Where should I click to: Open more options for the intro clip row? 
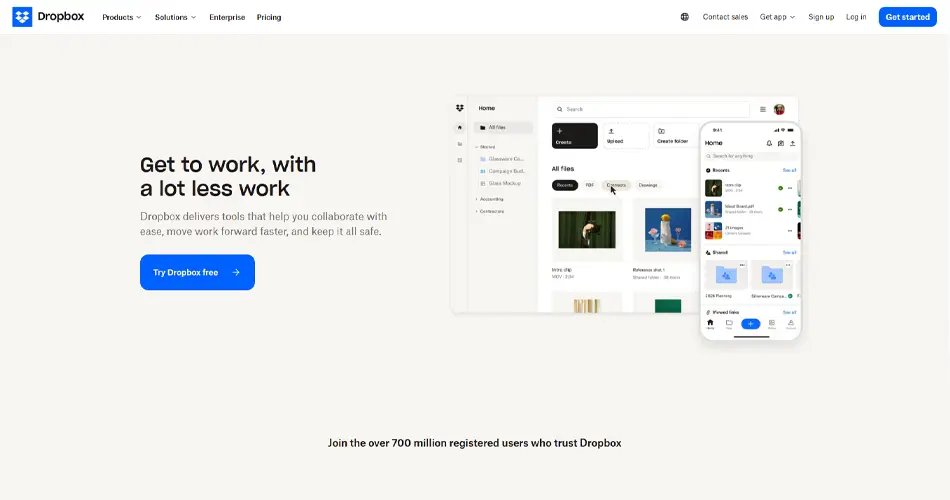click(789, 188)
